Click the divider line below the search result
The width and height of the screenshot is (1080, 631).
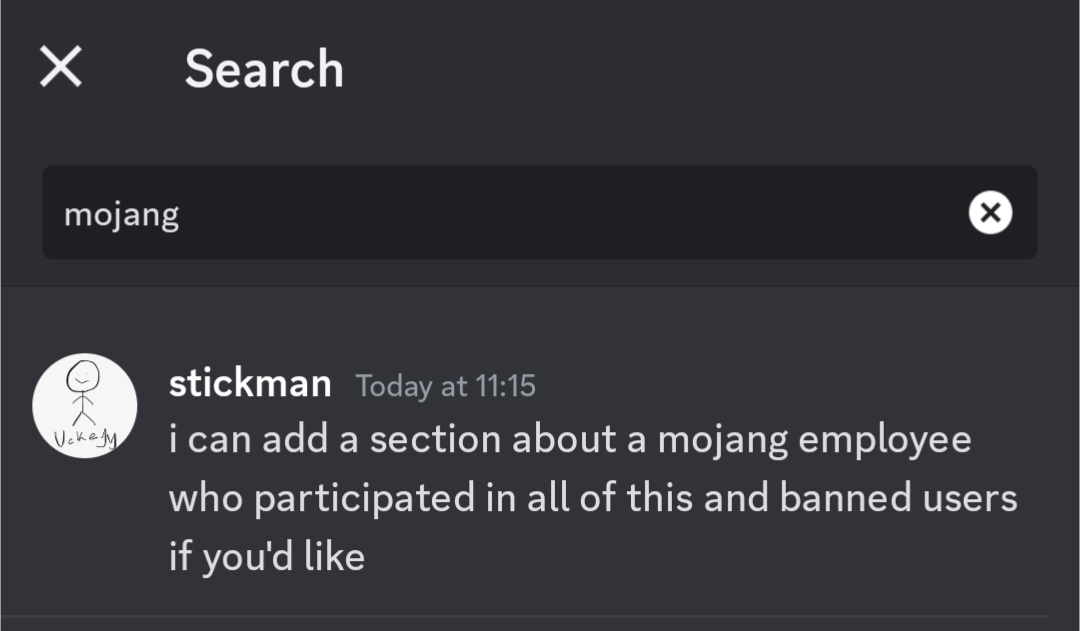(540, 616)
